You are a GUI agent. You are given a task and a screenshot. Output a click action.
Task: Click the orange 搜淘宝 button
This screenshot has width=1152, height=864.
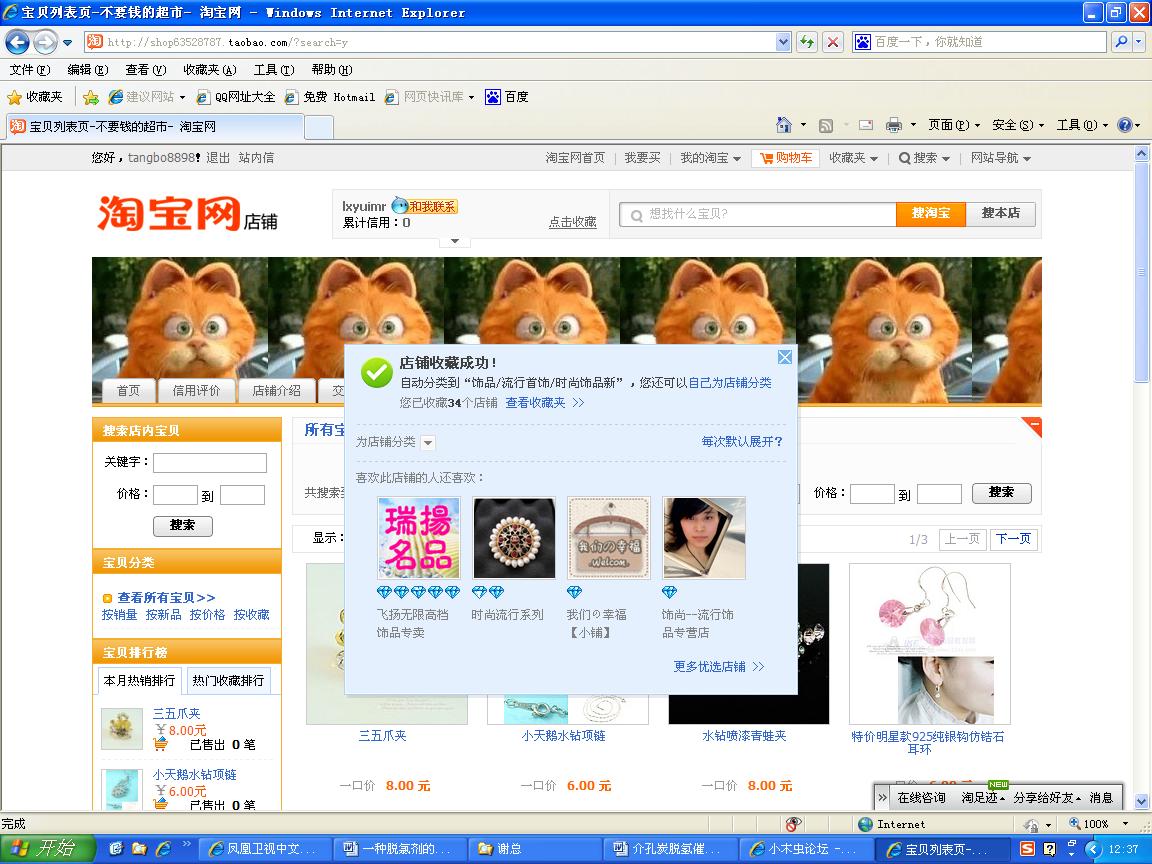931,213
